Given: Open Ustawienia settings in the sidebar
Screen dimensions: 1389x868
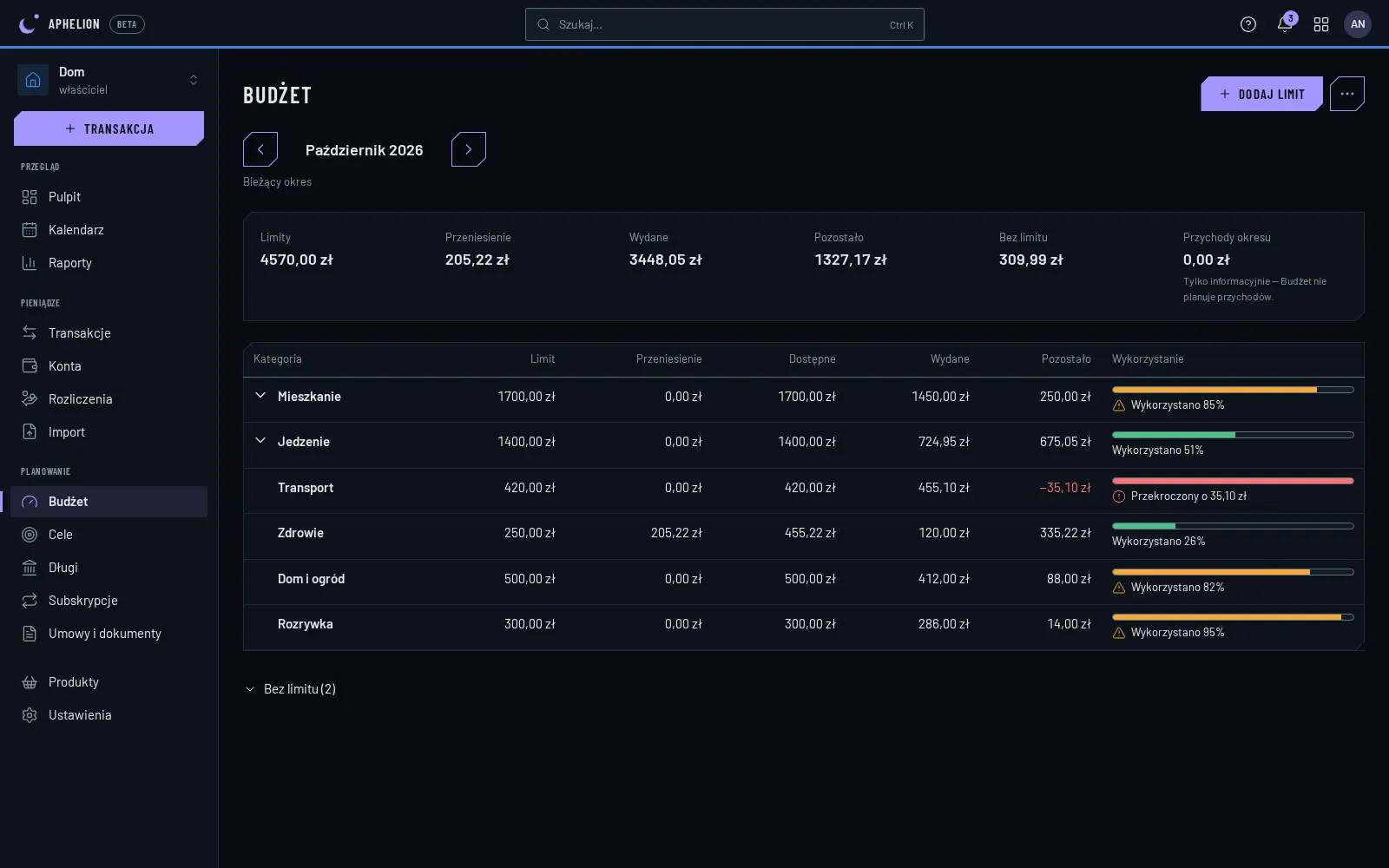Looking at the screenshot, I should coord(109,715).
